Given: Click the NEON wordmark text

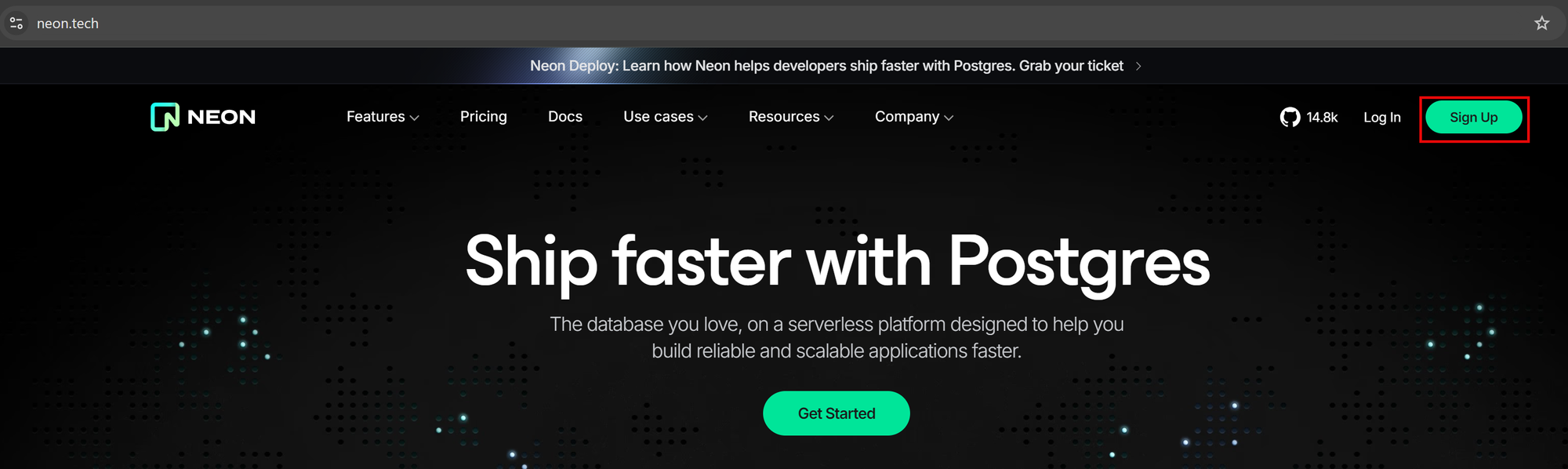Looking at the screenshot, I should pos(222,117).
